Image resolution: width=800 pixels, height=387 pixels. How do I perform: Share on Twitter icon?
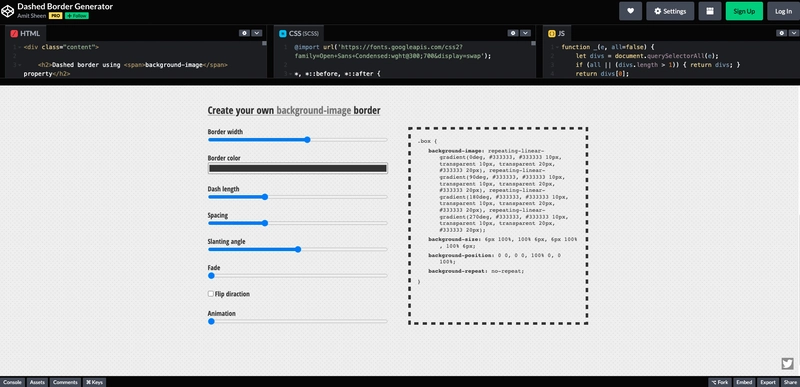[787, 364]
